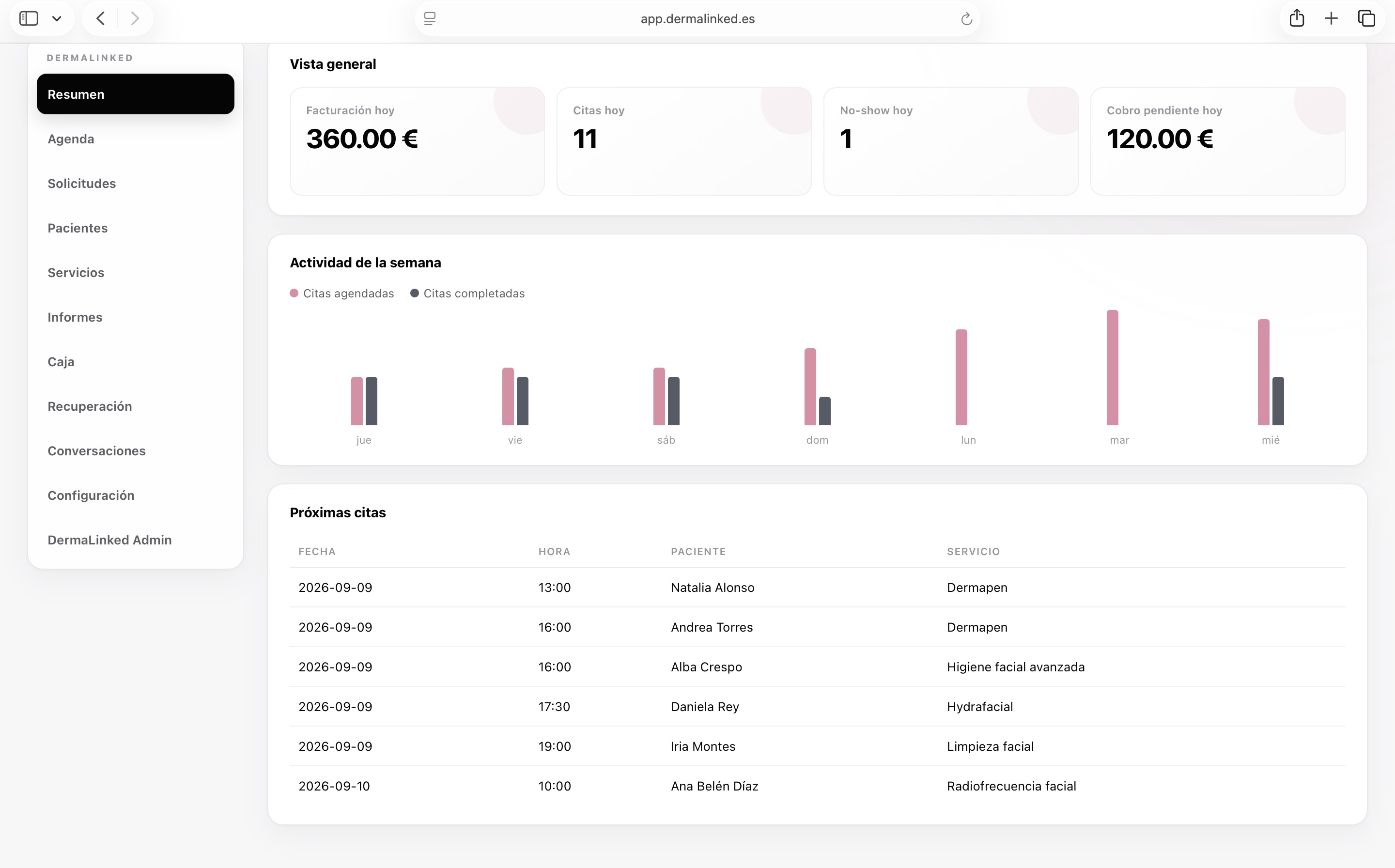Toggle the Safari sidebar icon
The height and width of the screenshot is (868, 1395).
(x=29, y=19)
